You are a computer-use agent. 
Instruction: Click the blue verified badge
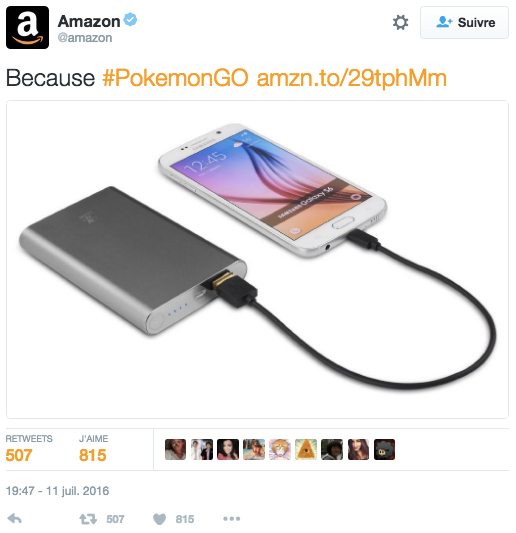[x=130, y=19]
